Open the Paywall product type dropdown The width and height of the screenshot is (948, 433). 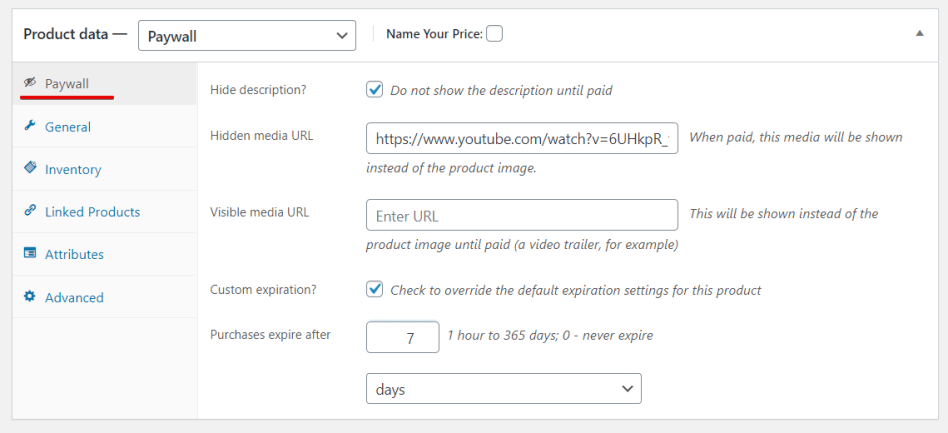pyautogui.click(x=246, y=35)
